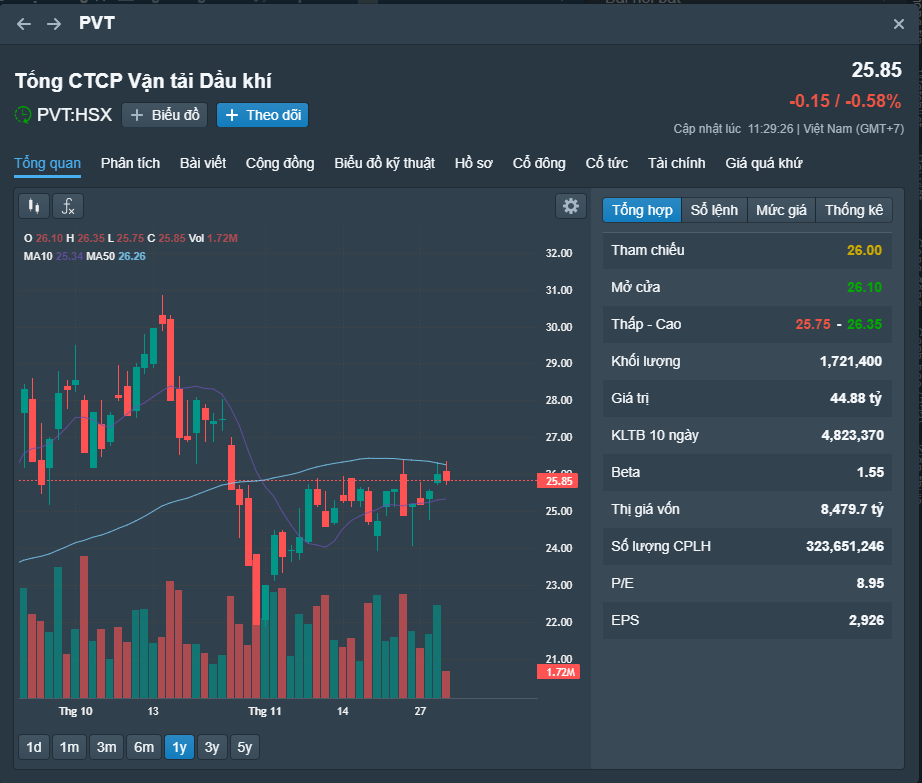Click the Tham chiếu value 26.00
Image resolution: width=922 pixels, height=783 pixels.
pos(864,250)
